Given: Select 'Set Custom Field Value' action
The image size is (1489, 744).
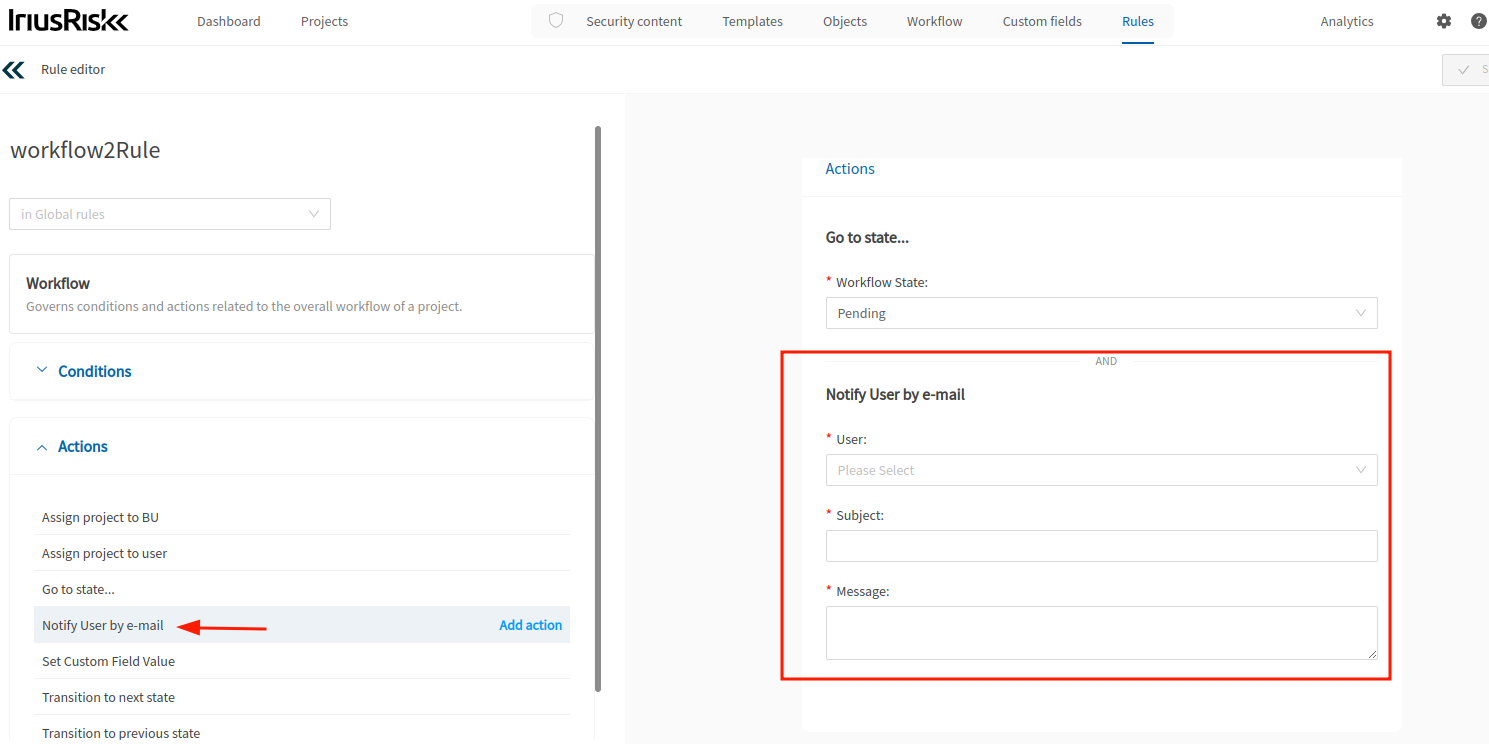Looking at the screenshot, I should coord(302,661).
